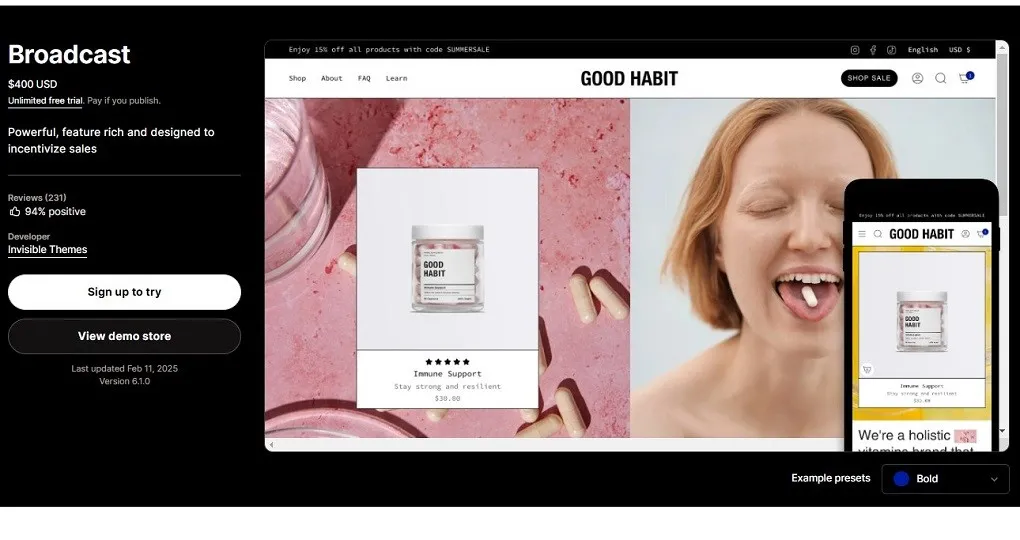Screen dimensions: 1020x540
Task: Click the scroll-down arrow of preview scrollbar
Action: coord(1002,431)
